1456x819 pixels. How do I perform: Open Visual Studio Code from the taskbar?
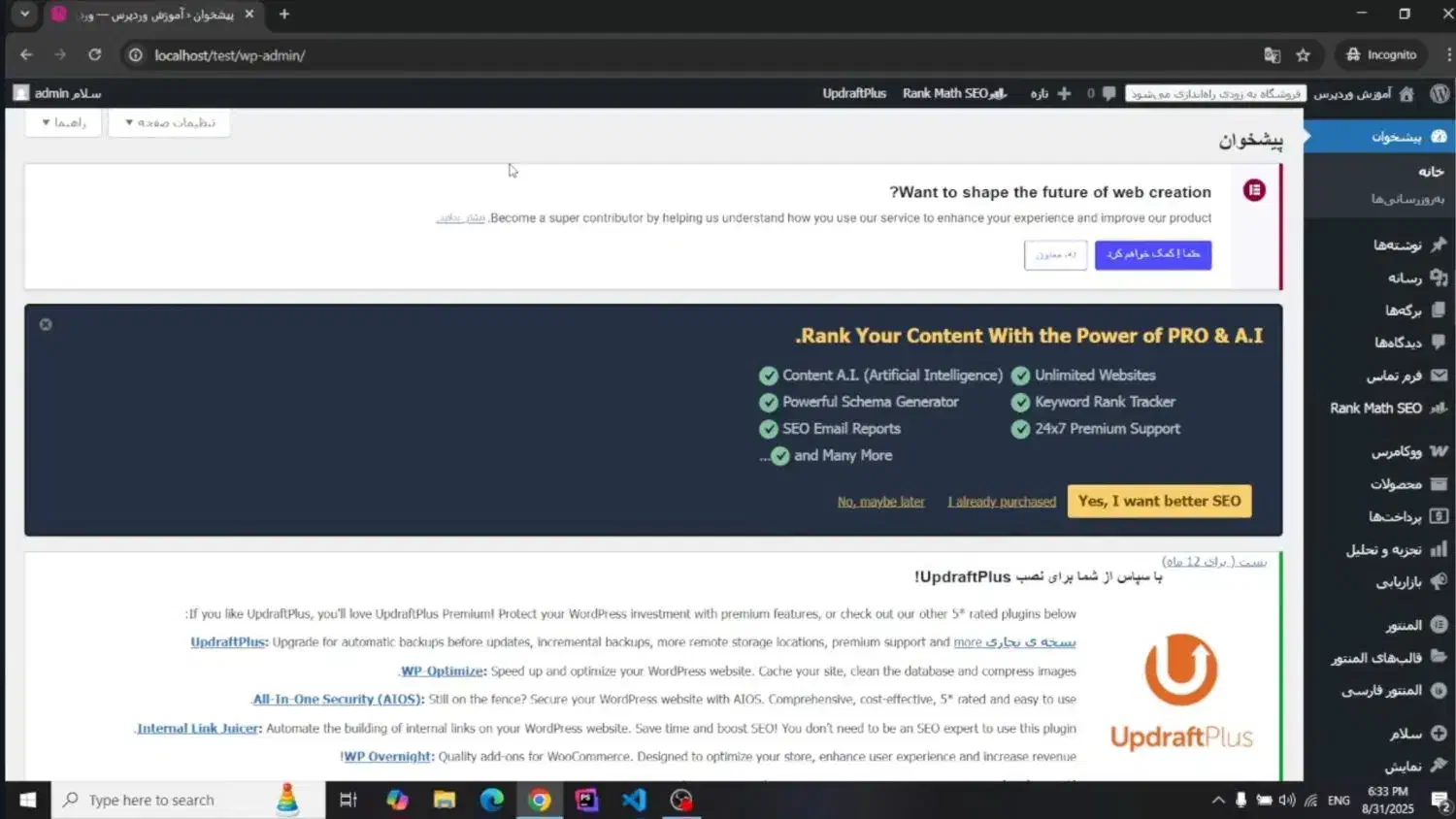click(x=634, y=801)
